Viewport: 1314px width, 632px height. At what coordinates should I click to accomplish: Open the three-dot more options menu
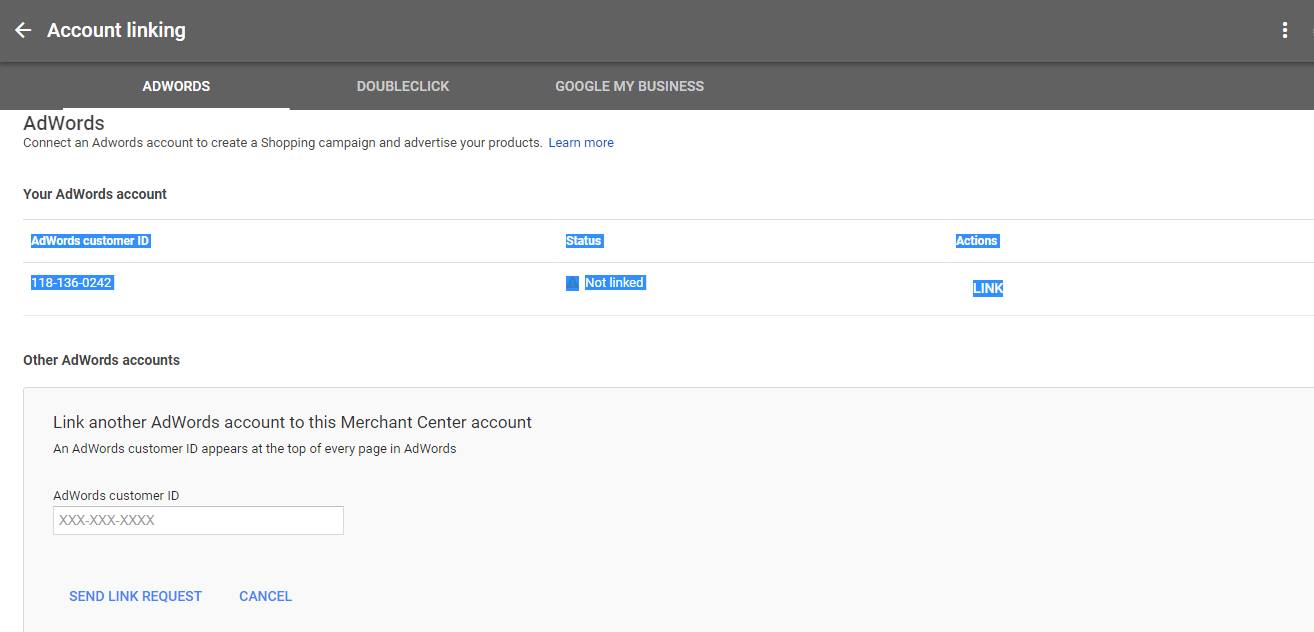[x=1285, y=31]
